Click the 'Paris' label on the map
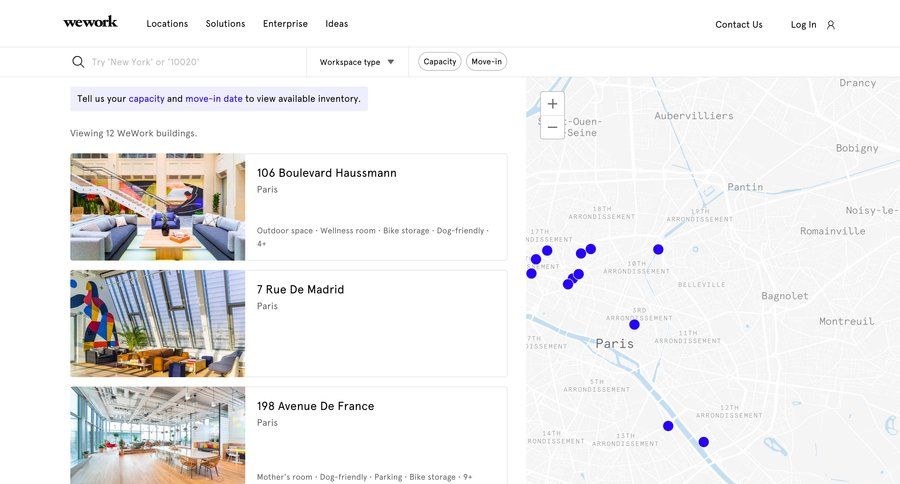900x484 pixels. tap(615, 343)
